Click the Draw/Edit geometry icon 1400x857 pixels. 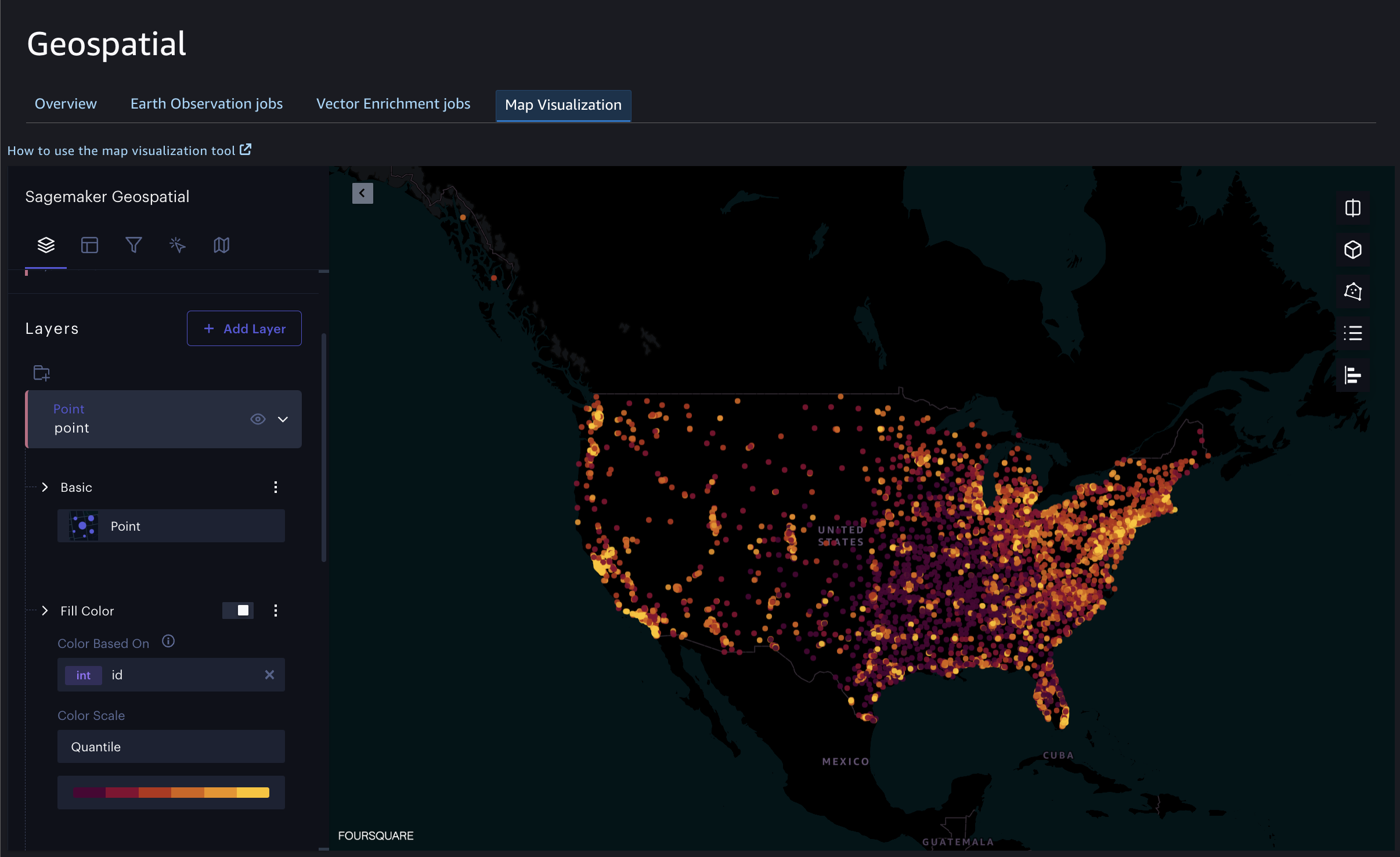(1353, 291)
